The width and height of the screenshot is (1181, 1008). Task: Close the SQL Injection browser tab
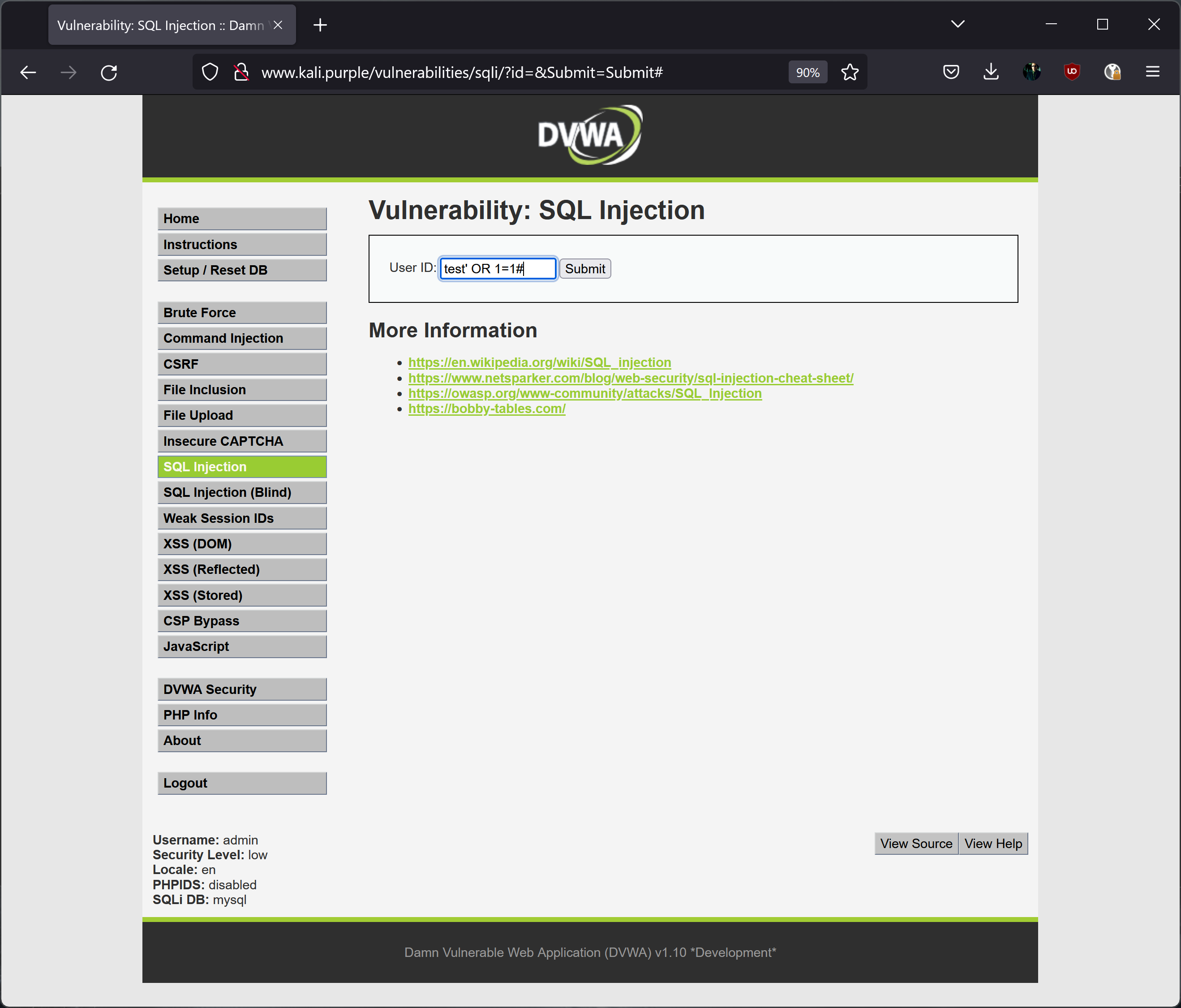pyautogui.click(x=278, y=25)
